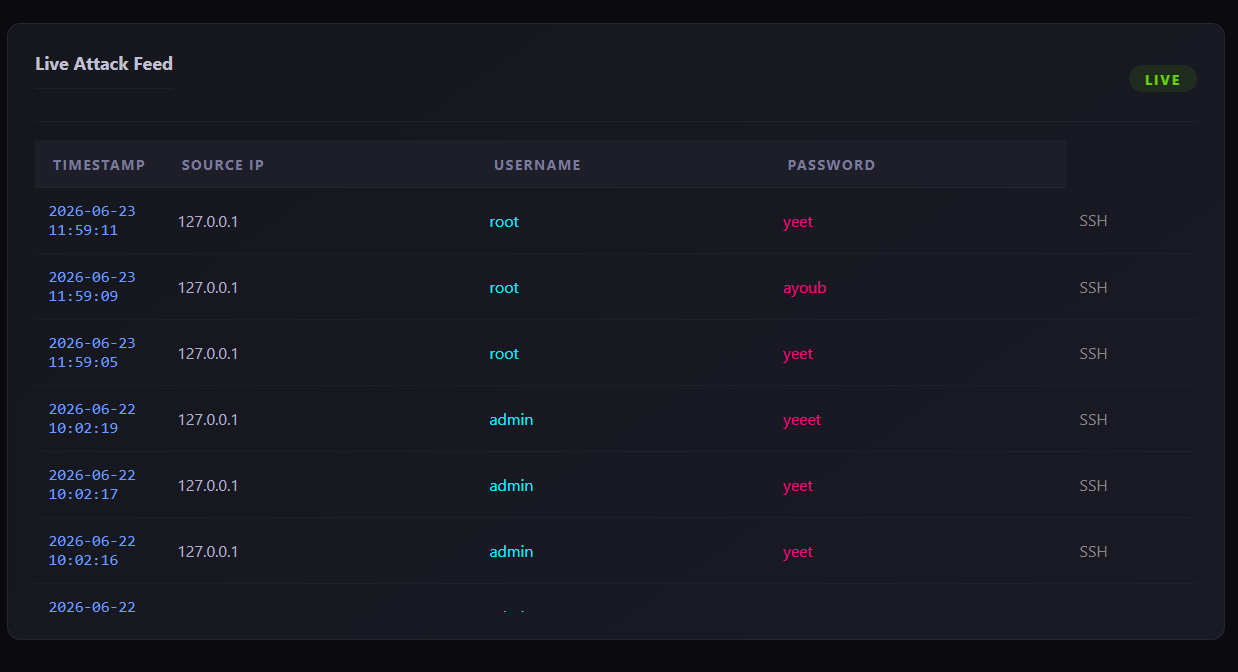The height and width of the screenshot is (672, 1238).
Task: Click username root in the 11:59:05 row
Action: pos(504,354)
